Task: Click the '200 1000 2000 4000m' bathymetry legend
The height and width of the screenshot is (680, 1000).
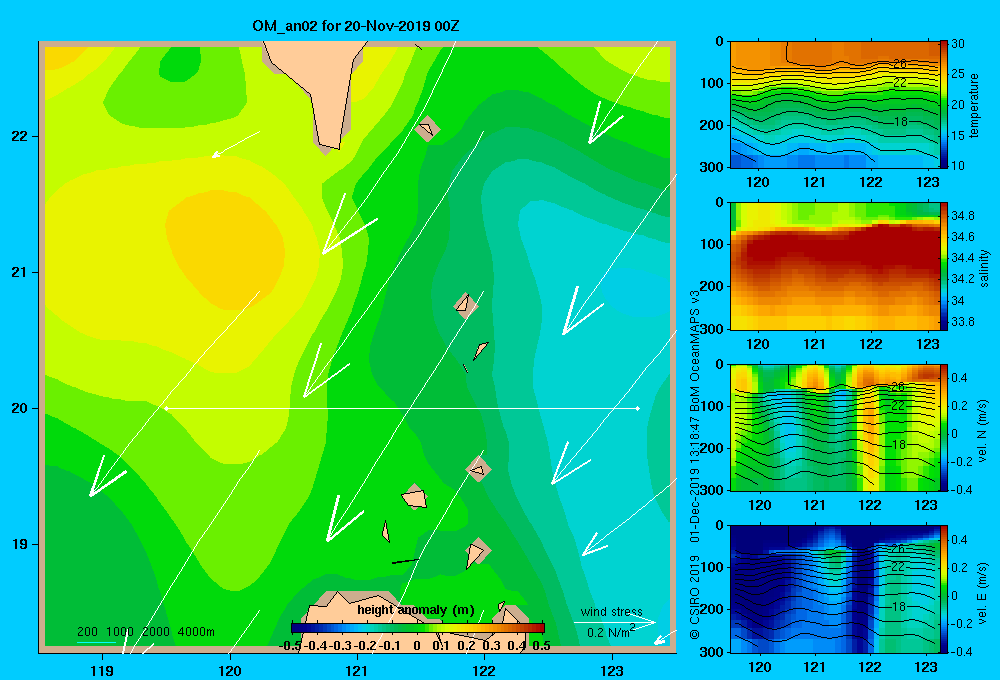Action: tap(145, 632)
